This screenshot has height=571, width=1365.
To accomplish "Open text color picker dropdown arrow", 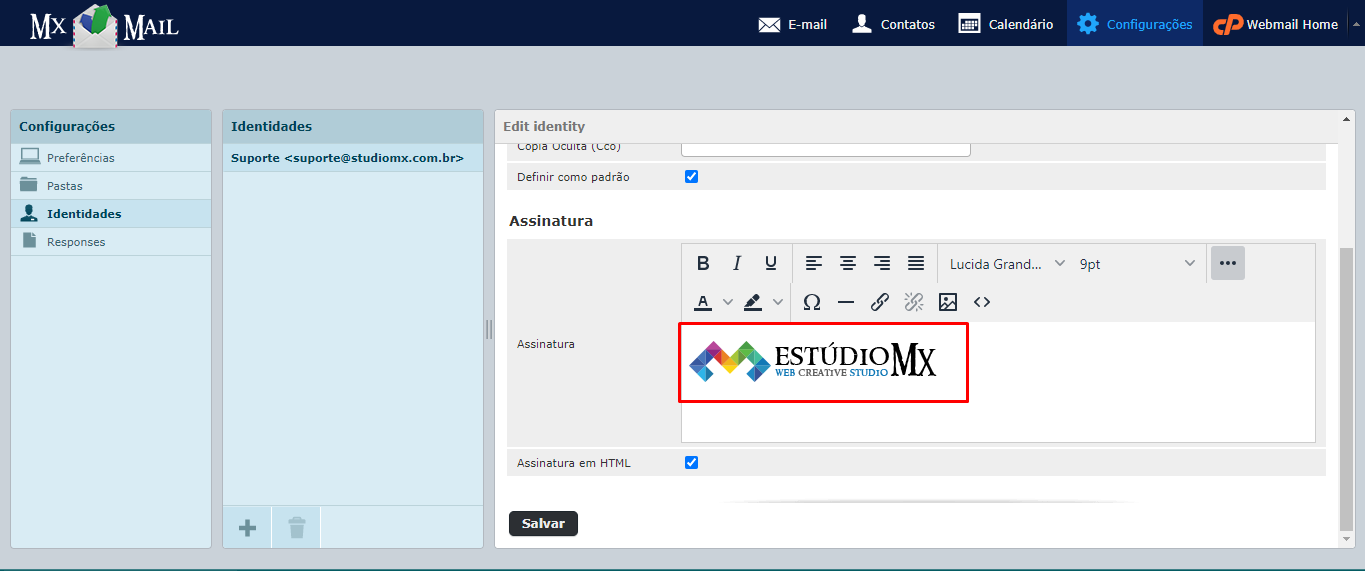I will pyautogui.click(x=728, y=302).
